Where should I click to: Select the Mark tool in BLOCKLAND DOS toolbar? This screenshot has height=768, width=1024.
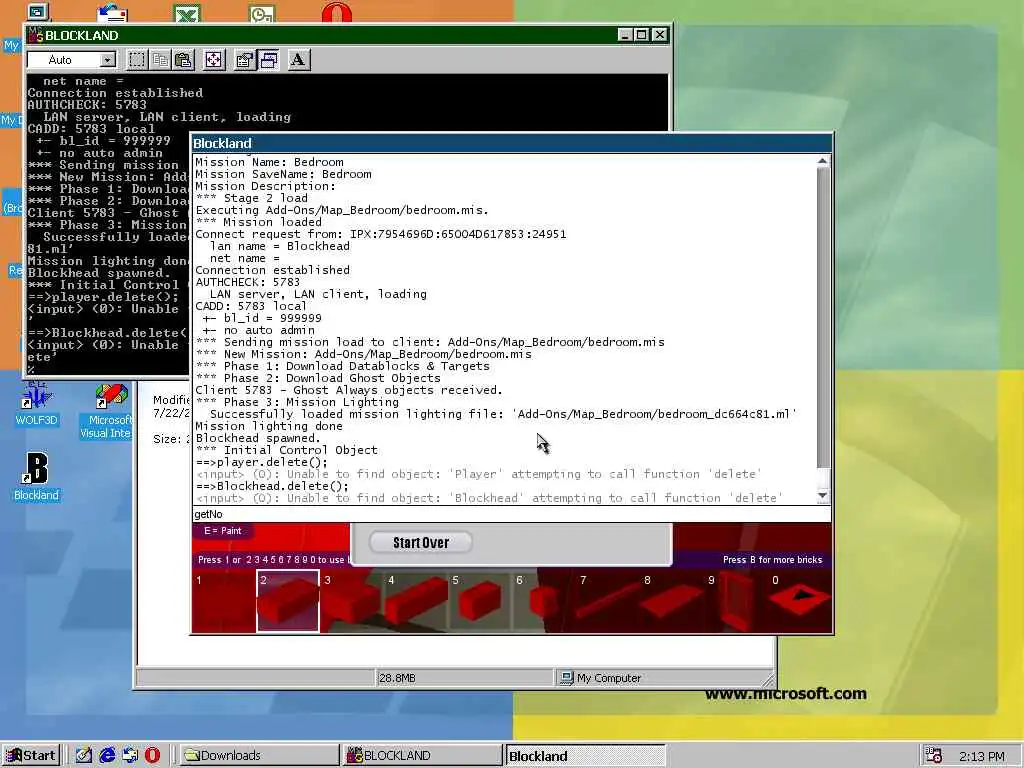(x=136, y=60)
